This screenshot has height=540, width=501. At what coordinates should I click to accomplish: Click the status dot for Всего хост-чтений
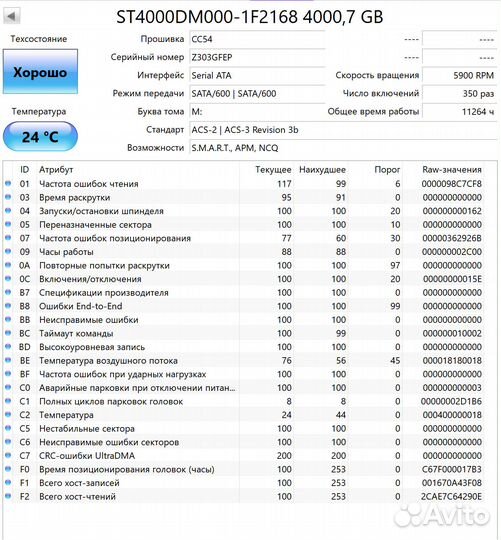click(x=8, y=496)
